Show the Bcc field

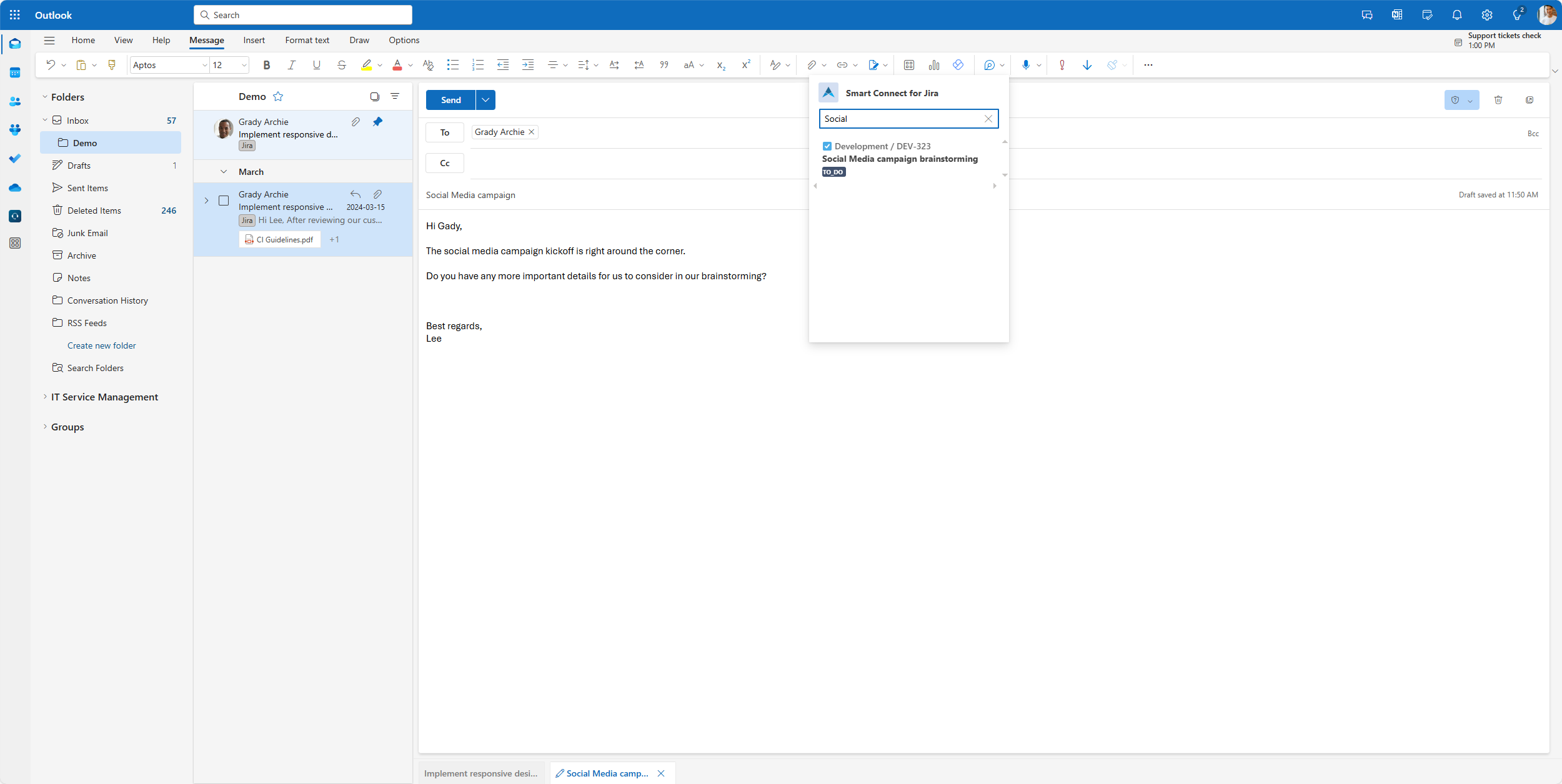click(x=1533, y=134)
